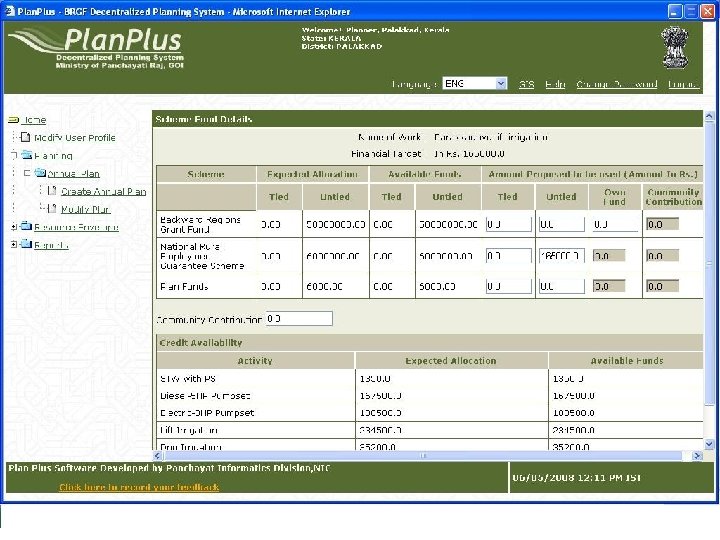Viewport: 720px width, 540px height.
Task: Expand the Reports tree node
Action: coord(14,244)
